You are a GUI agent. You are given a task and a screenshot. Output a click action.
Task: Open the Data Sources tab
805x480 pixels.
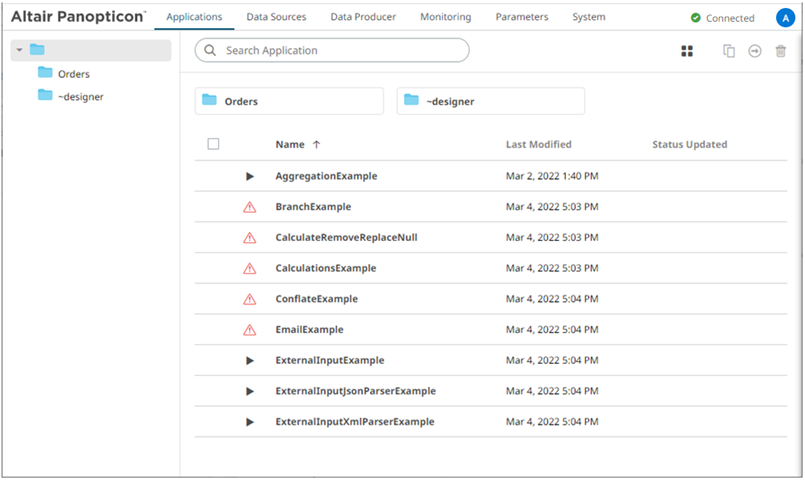(276, 17)
